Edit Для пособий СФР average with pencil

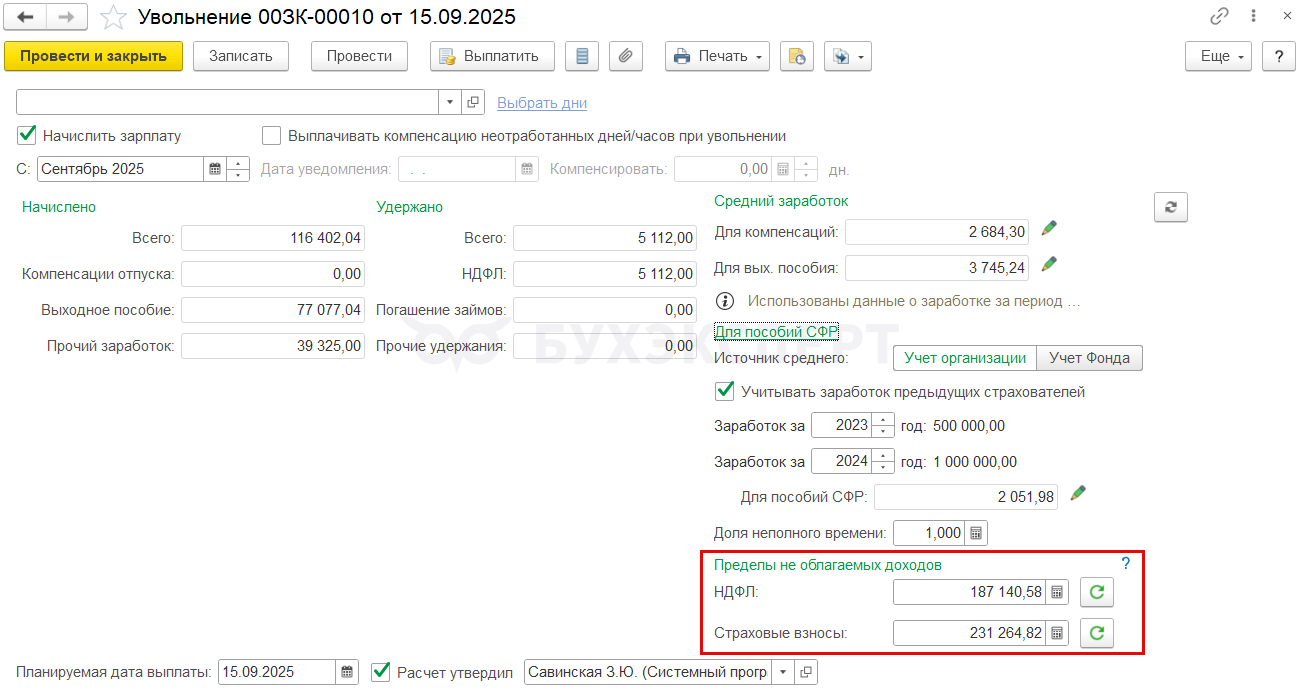(x=1077, y=493)
